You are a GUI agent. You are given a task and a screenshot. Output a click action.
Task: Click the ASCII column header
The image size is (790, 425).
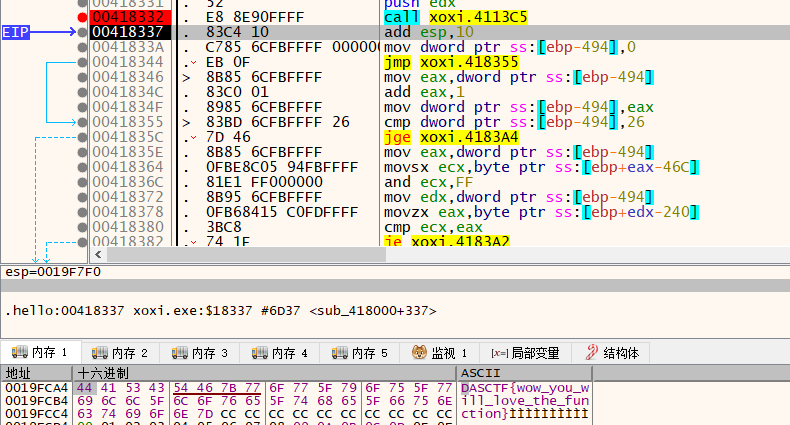(x=524, y=373)
